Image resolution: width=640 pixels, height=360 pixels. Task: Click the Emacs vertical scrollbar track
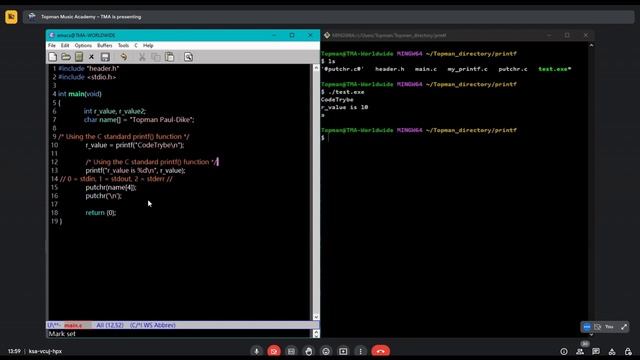(316, 192)
